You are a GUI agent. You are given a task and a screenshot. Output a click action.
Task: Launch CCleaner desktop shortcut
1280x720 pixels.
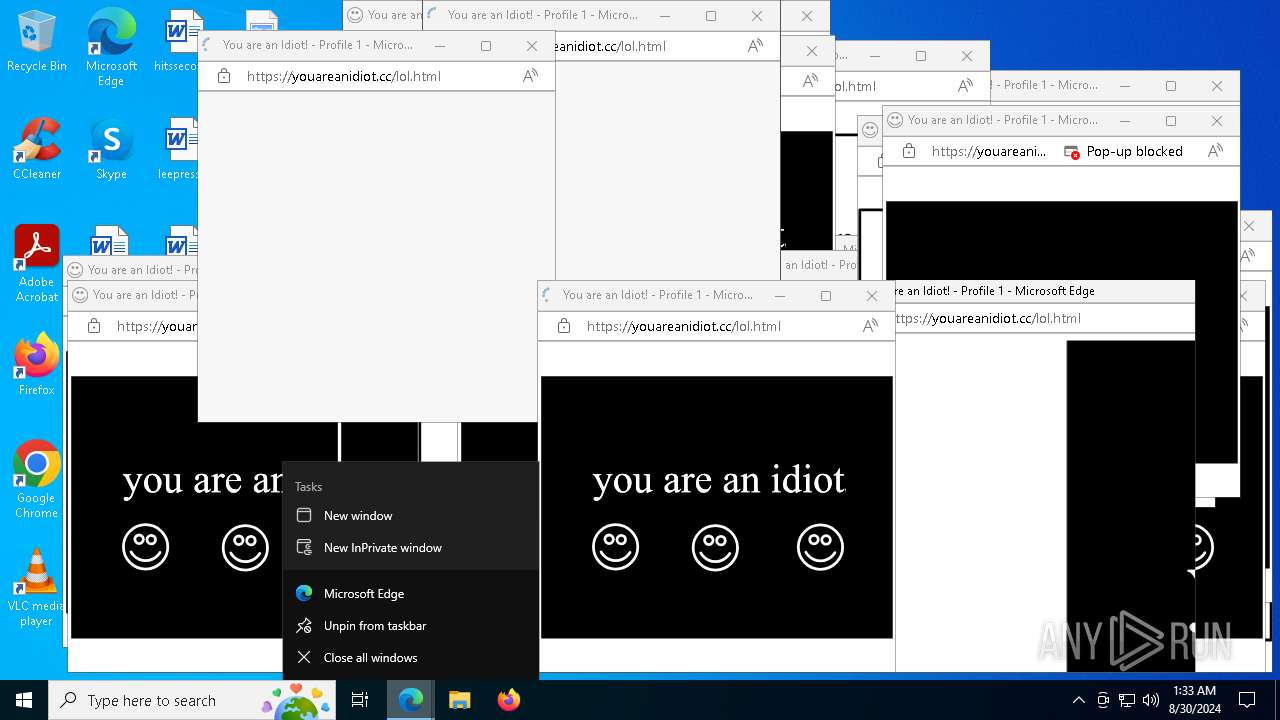pos(37,149)
